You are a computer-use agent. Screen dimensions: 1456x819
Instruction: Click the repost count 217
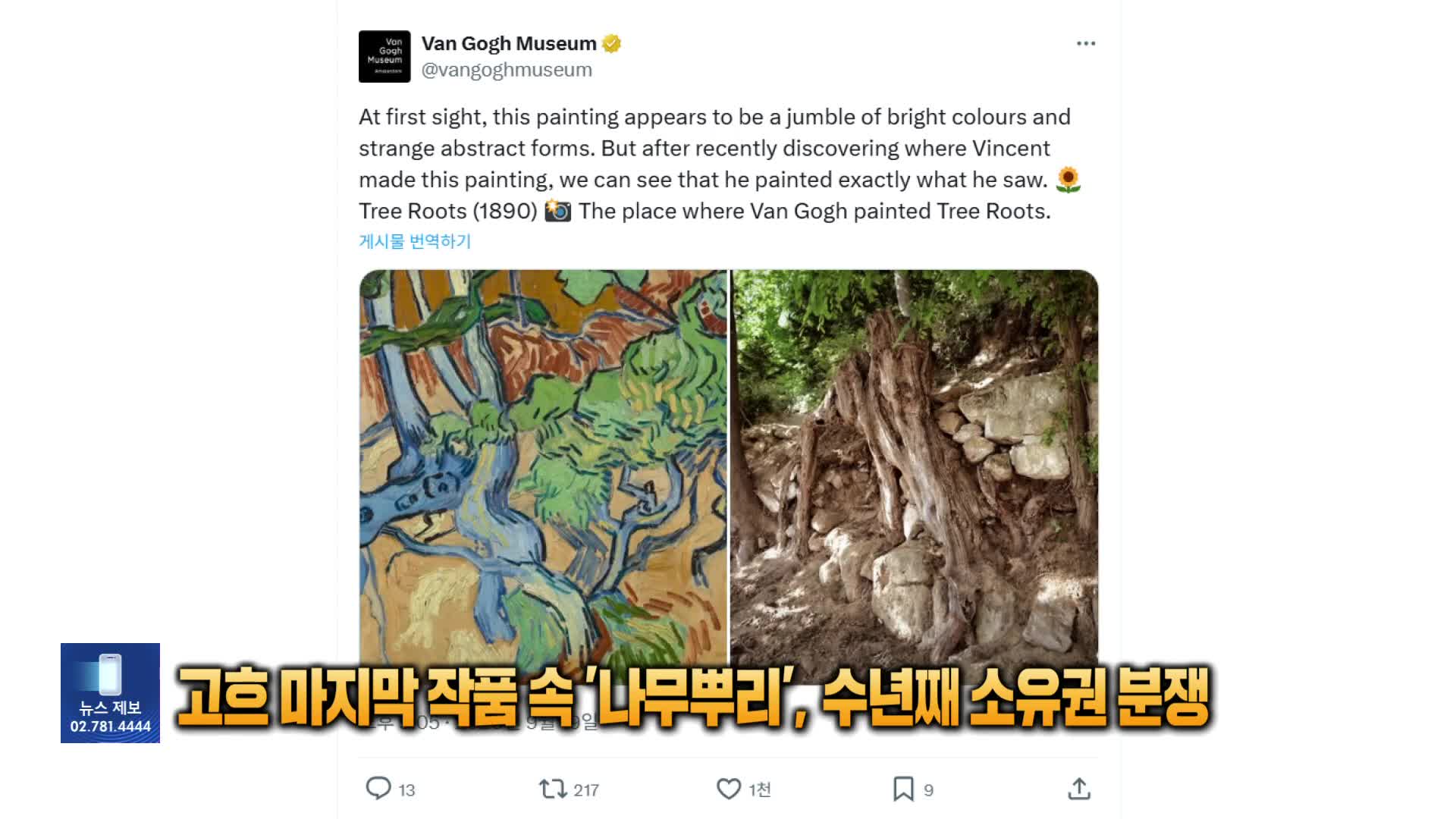(x=586, y=790)
